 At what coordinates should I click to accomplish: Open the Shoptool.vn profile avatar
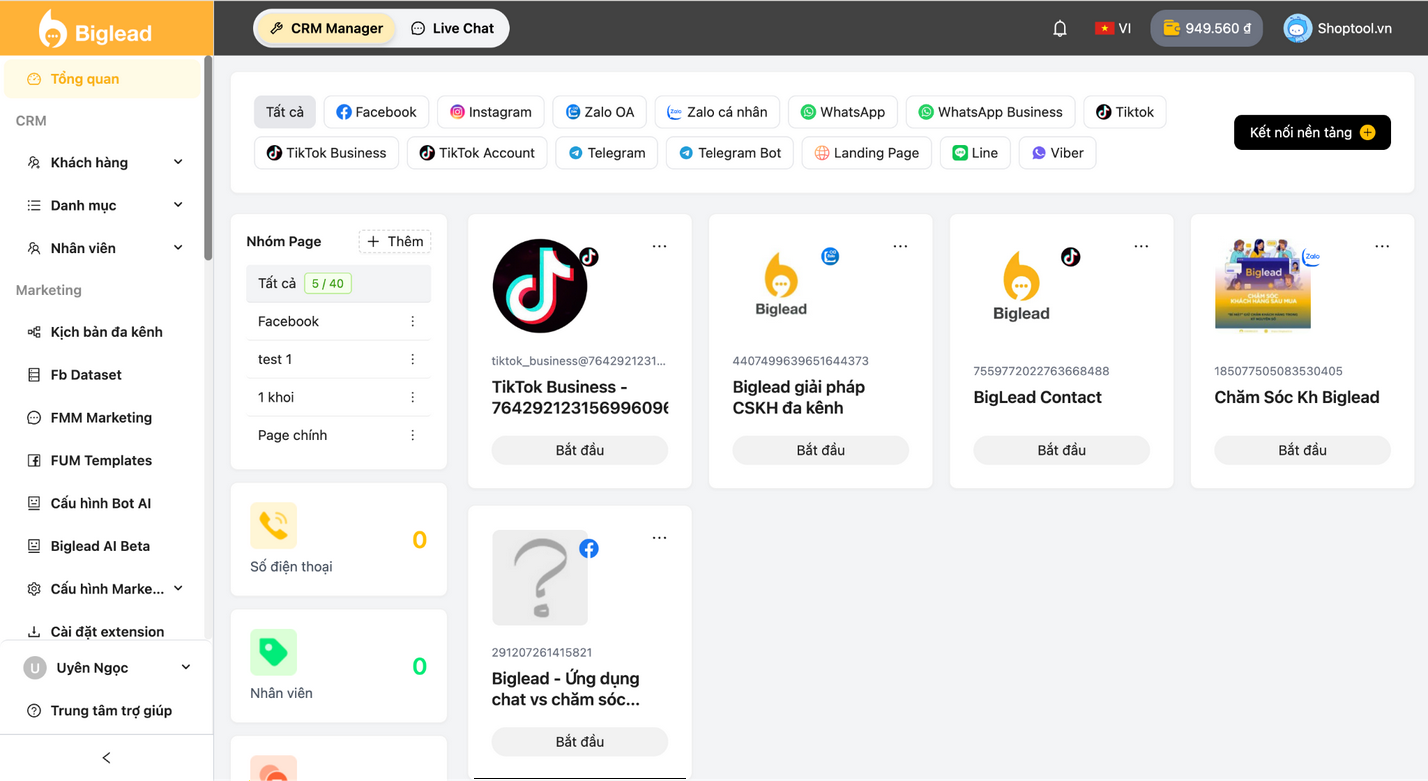point(1297,29)
